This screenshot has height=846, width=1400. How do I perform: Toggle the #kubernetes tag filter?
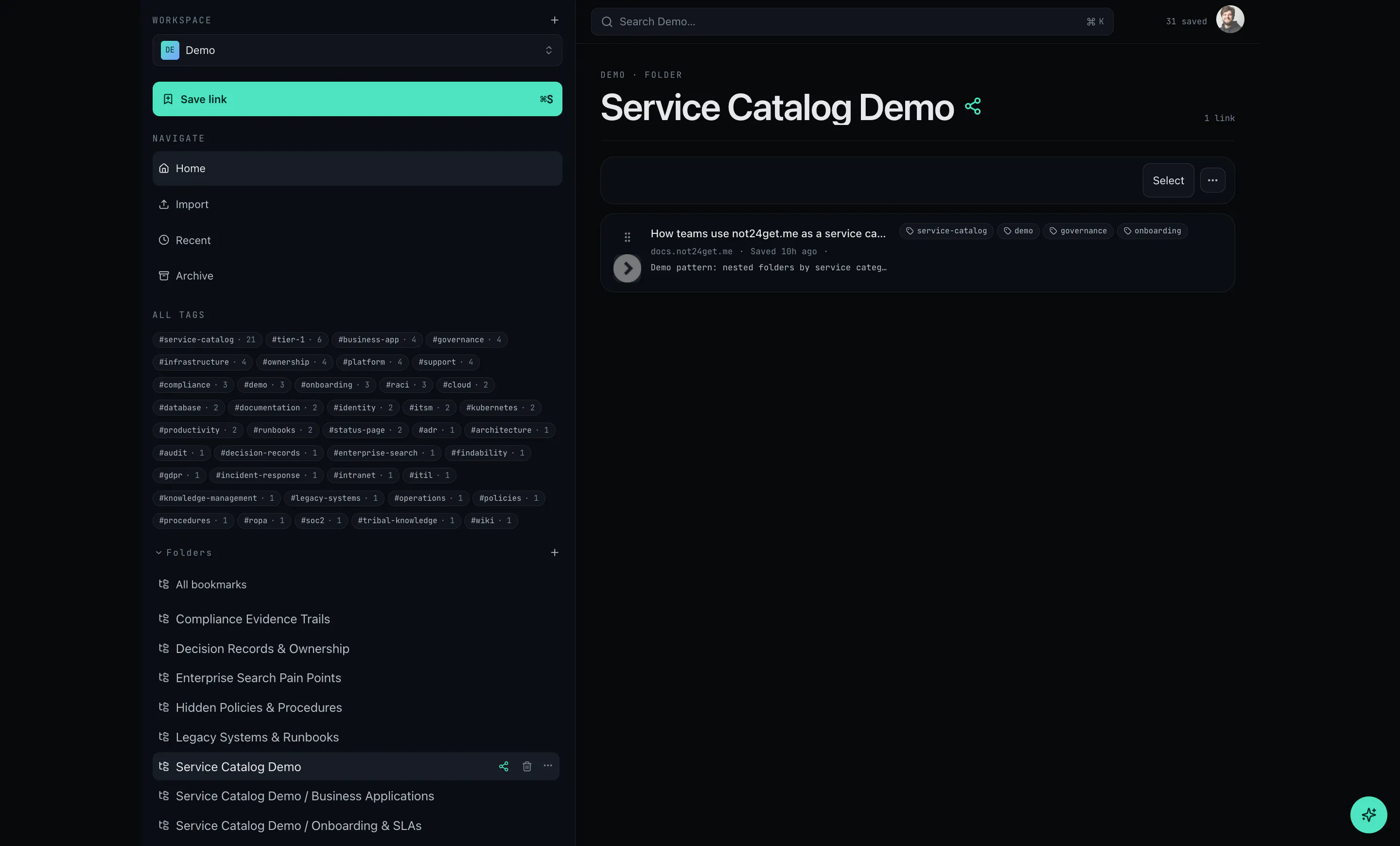(x=500, y=407)
